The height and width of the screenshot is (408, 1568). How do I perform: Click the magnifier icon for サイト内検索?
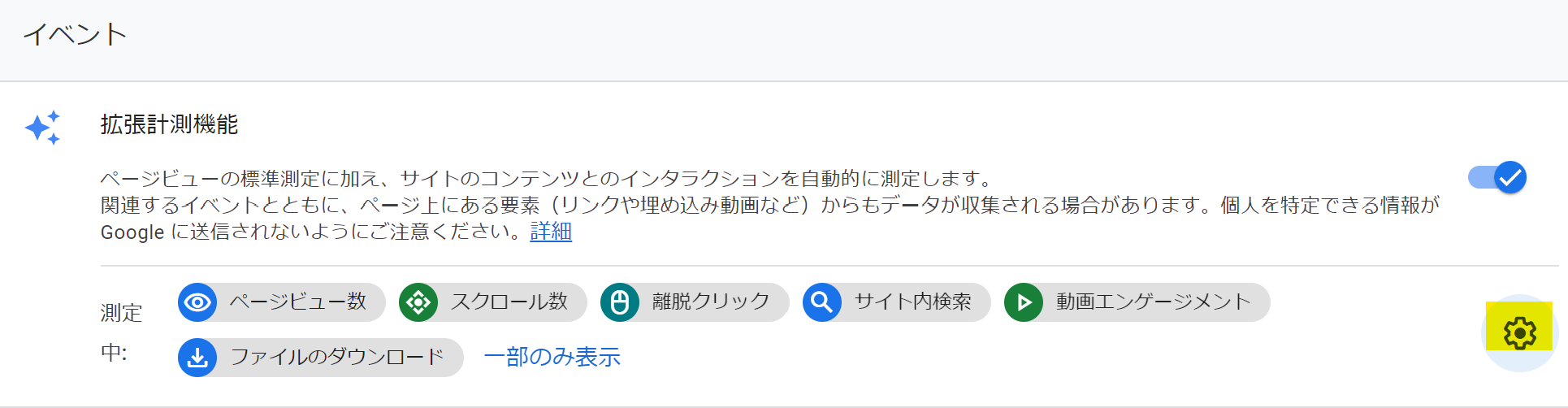[x=822, y=302]
